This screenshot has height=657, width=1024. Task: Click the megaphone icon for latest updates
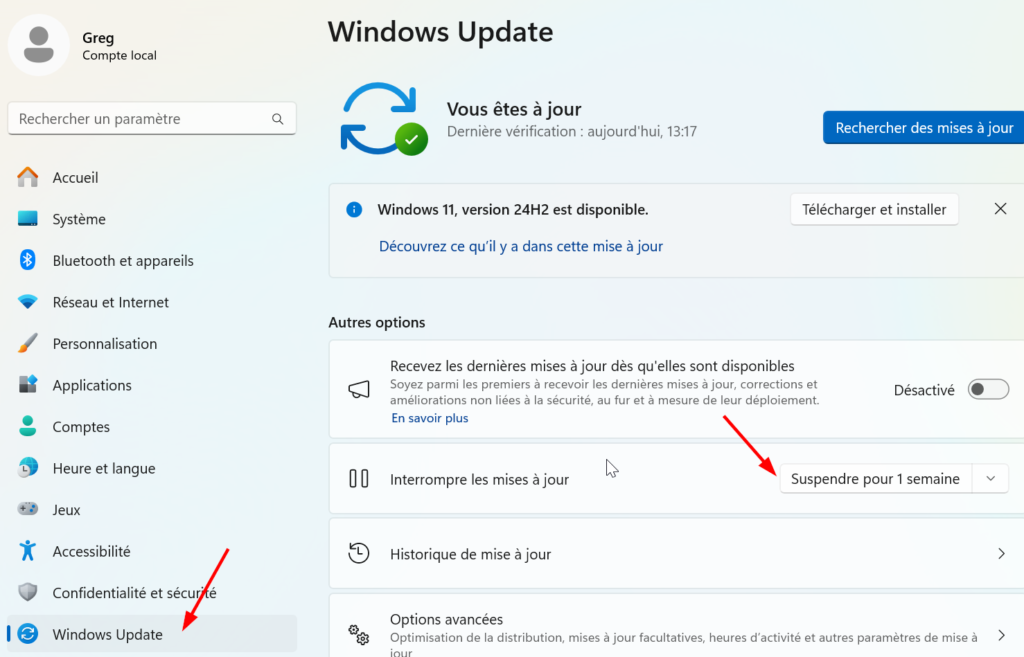[359, 390]
